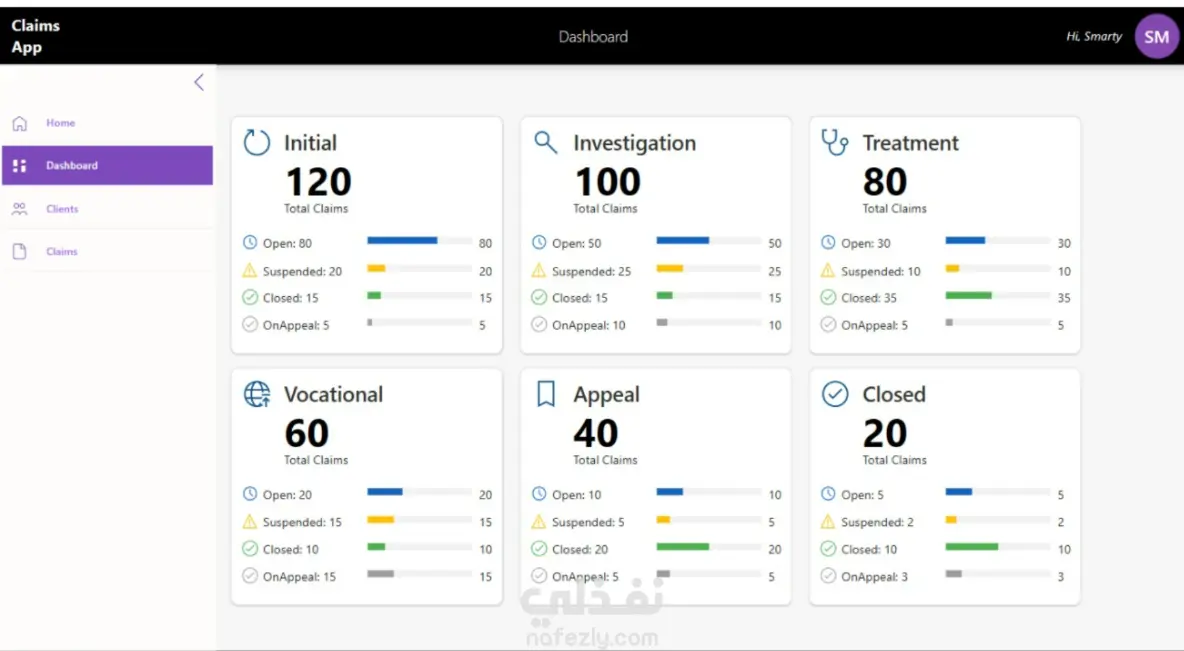Click the Closed card checkmark icon
The image size is (1184, 651).
point(834,393)
